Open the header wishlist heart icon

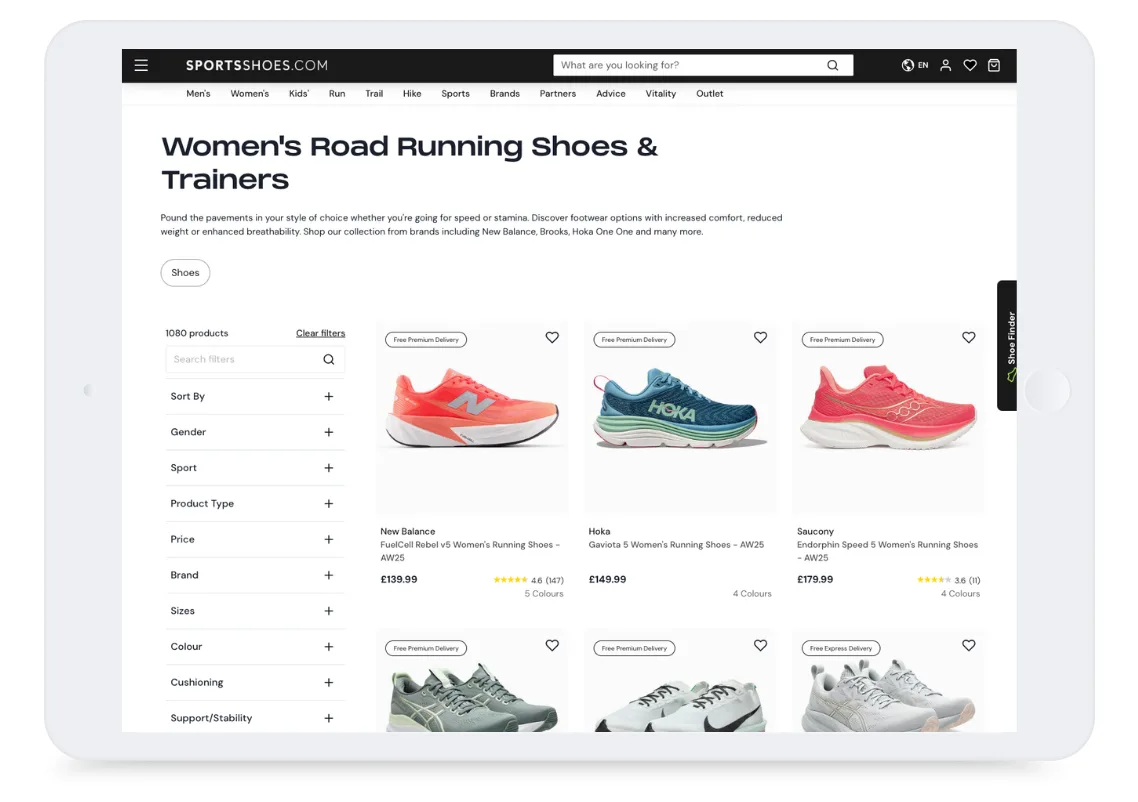pos(970,65)
